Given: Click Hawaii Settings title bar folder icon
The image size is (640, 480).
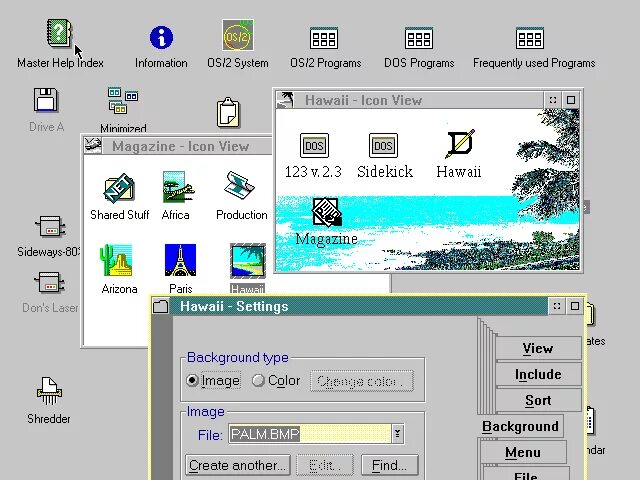Looking at the screenshot, I should tap(161, 306).
